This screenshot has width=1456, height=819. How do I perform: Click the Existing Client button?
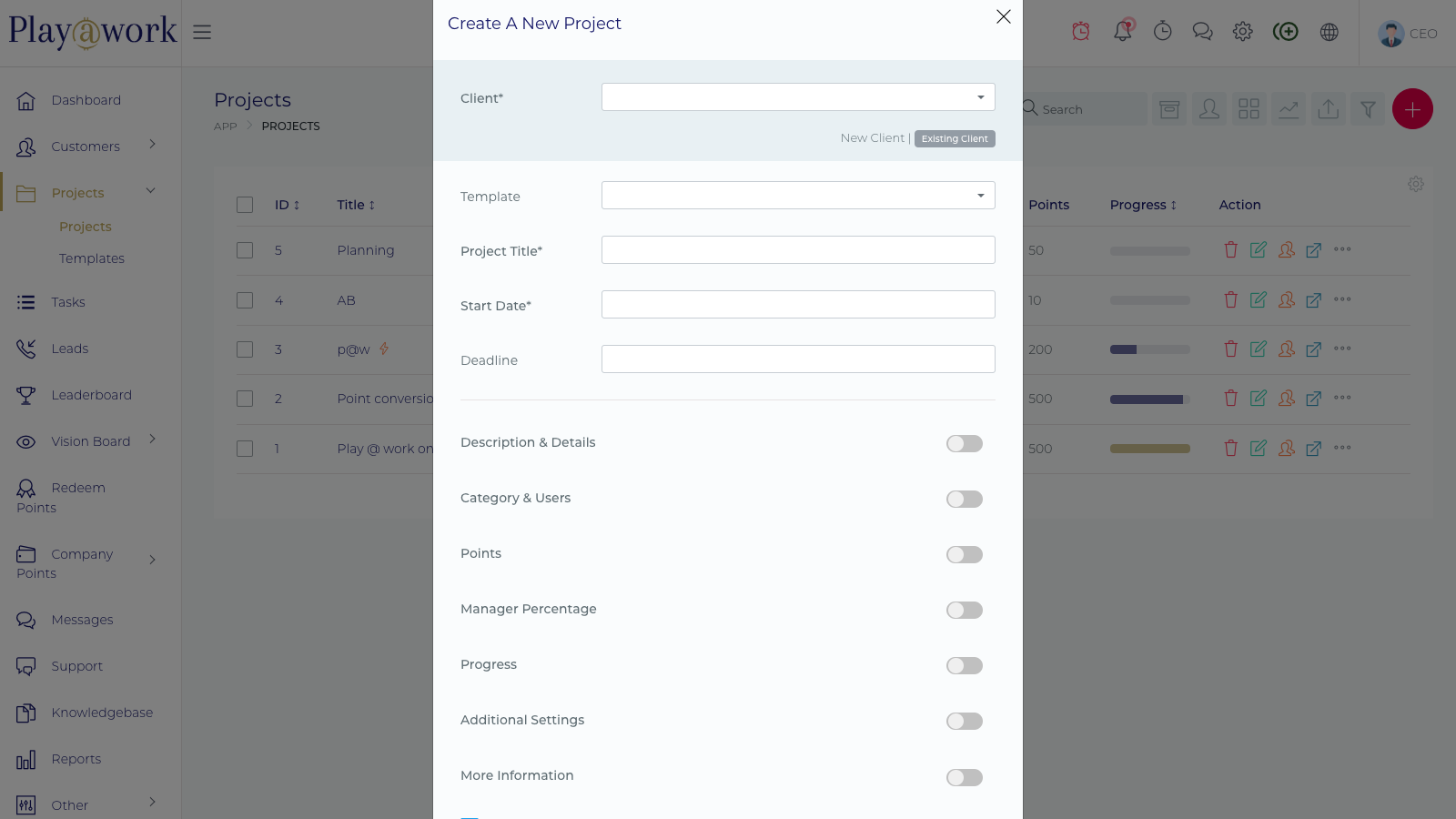954,138
